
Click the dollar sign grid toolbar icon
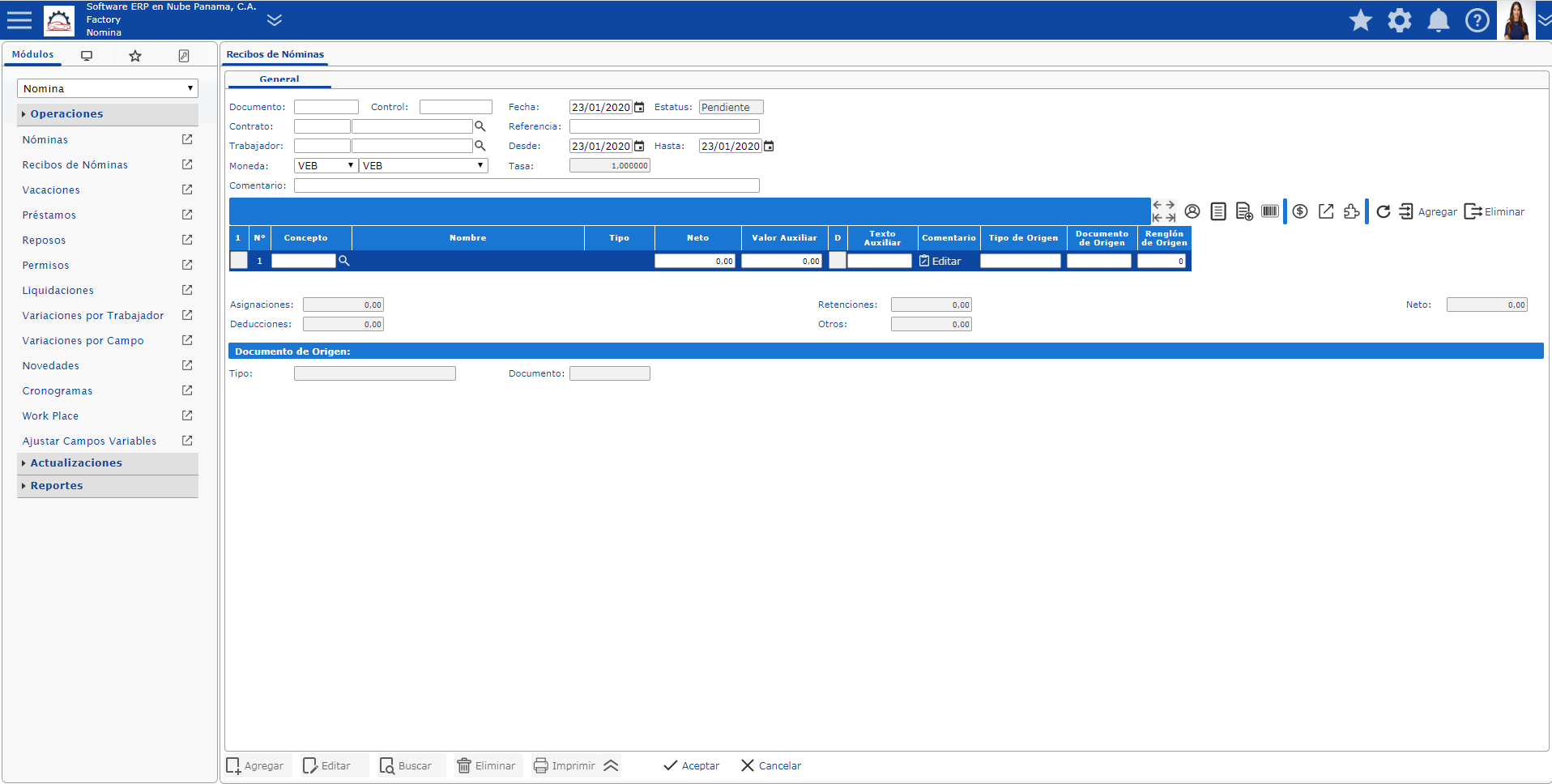[1300, 211]
